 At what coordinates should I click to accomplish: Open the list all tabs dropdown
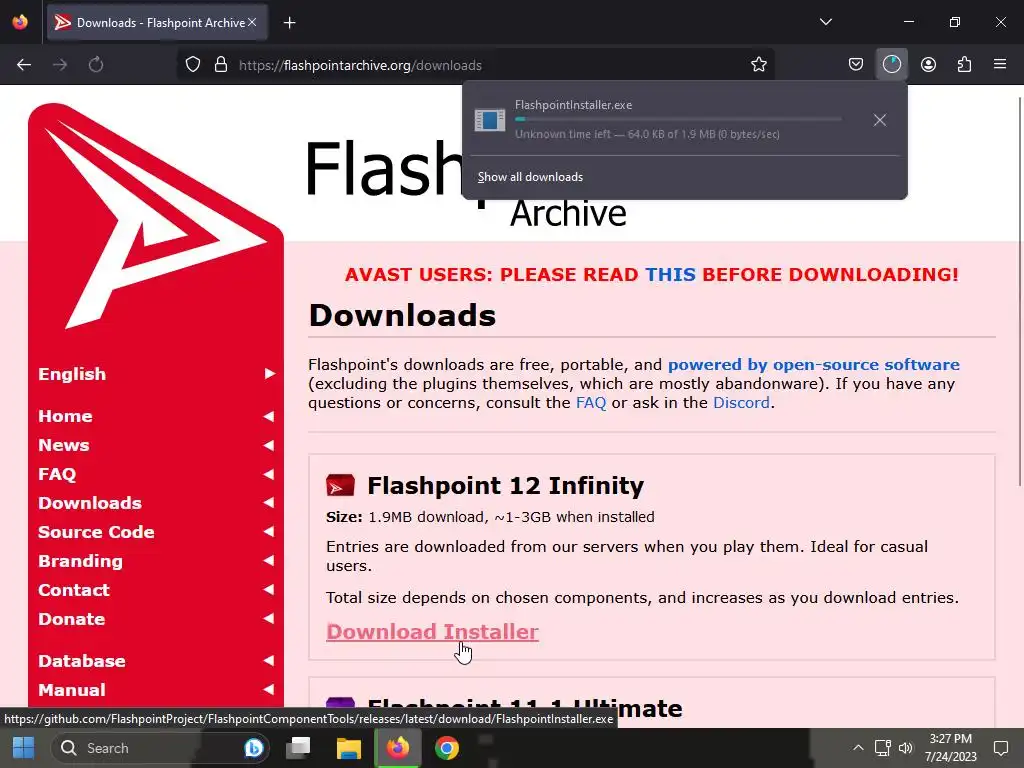(825, 22)
